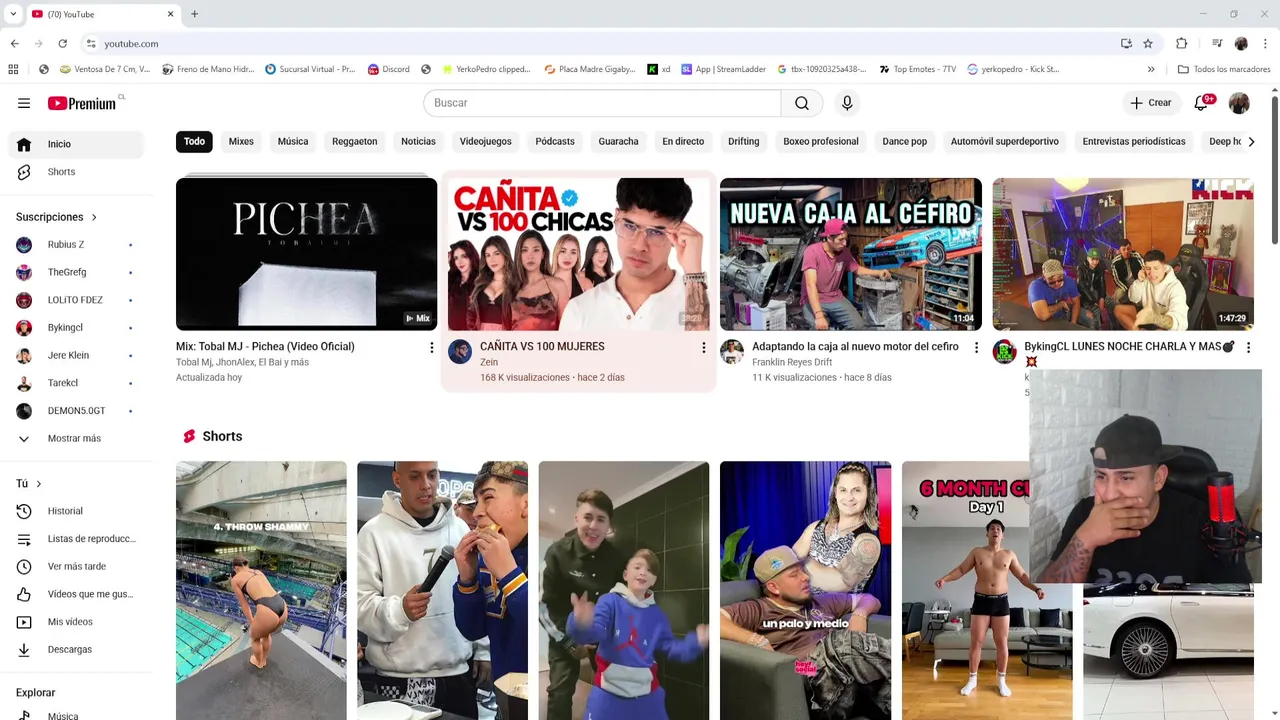Open the YouTube hamburger guide menu

pos(24,103)
